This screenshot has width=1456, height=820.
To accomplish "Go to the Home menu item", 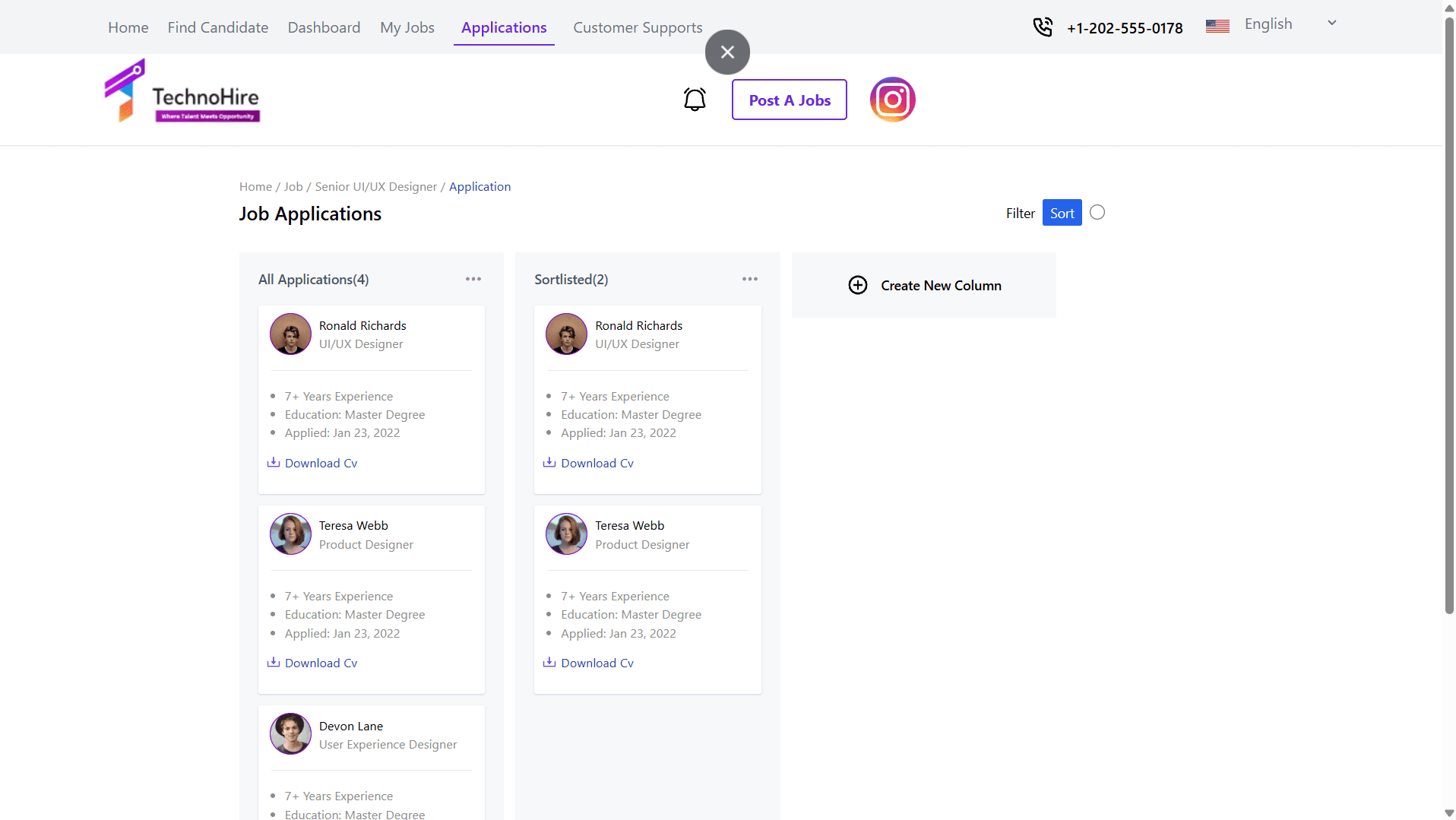I will [128, 27].
